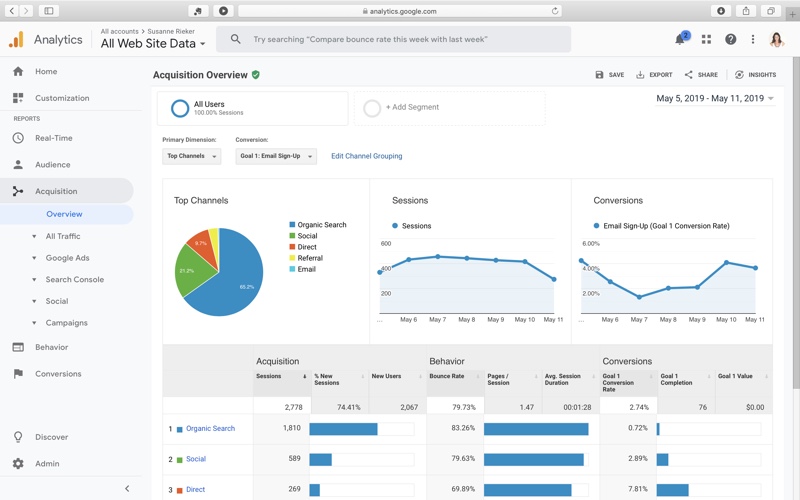Viewport: 800px width, 500px height.
Task: Open the Insights icon
Action: [x=740, y=75]
